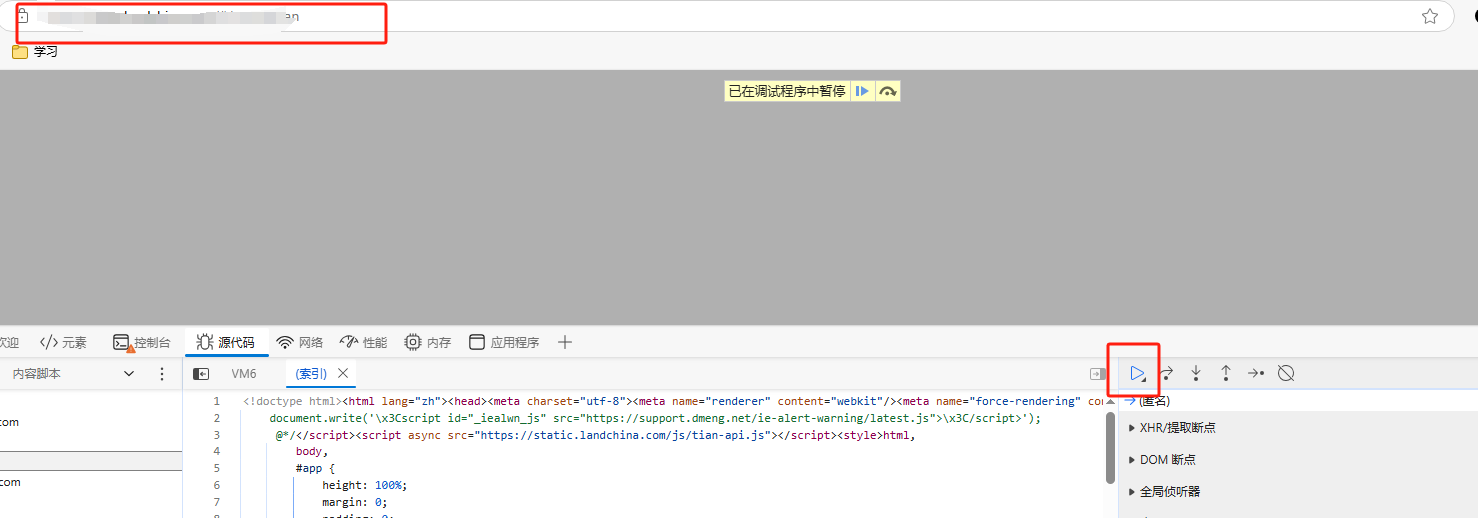View site information lock icon

tap(21, 16)
